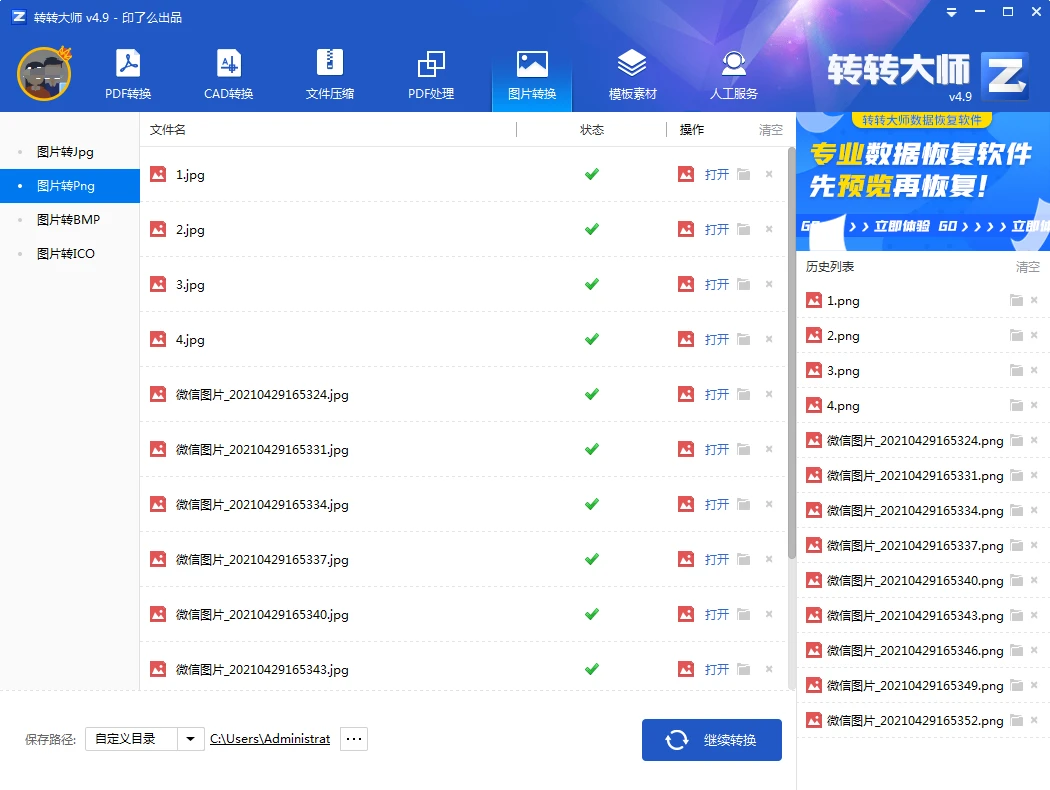Open the 模板素材 templates icon
The height and width of the screenshot is (790, 1050).
632,70
